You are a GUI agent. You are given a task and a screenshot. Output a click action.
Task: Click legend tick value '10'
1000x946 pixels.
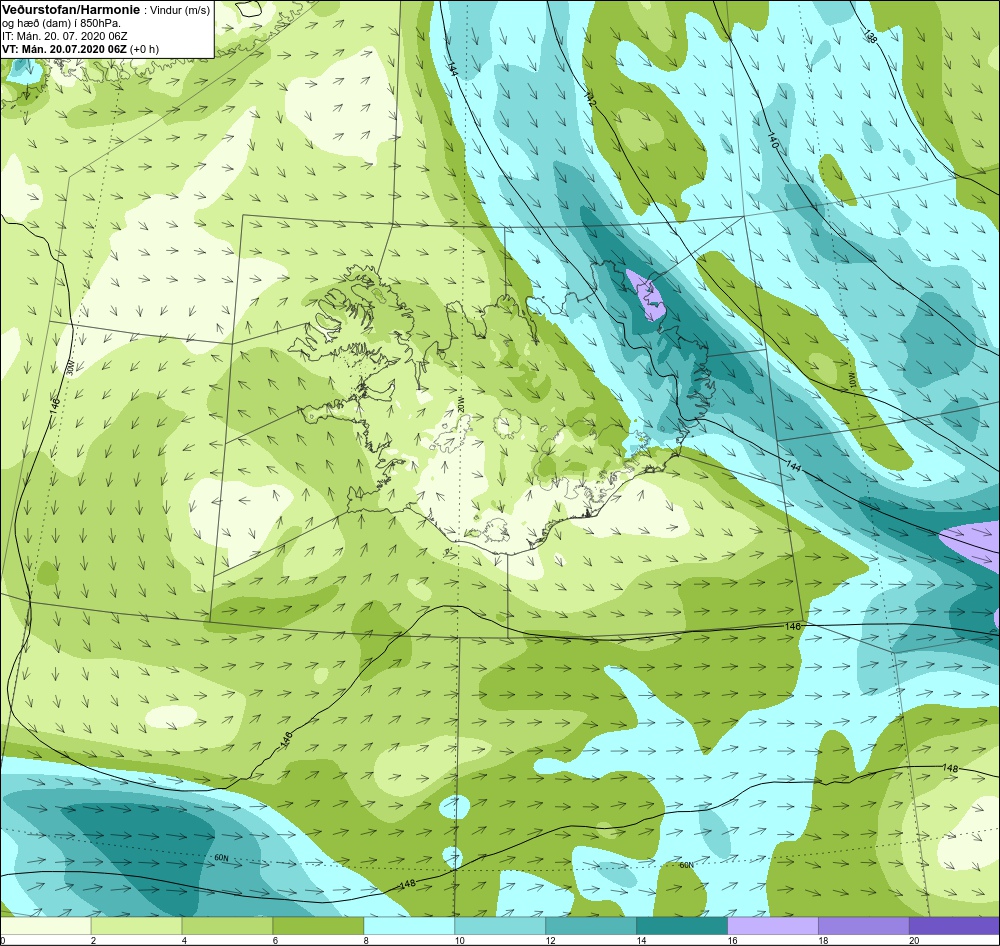pyautogui.click(x=459, y=940)
